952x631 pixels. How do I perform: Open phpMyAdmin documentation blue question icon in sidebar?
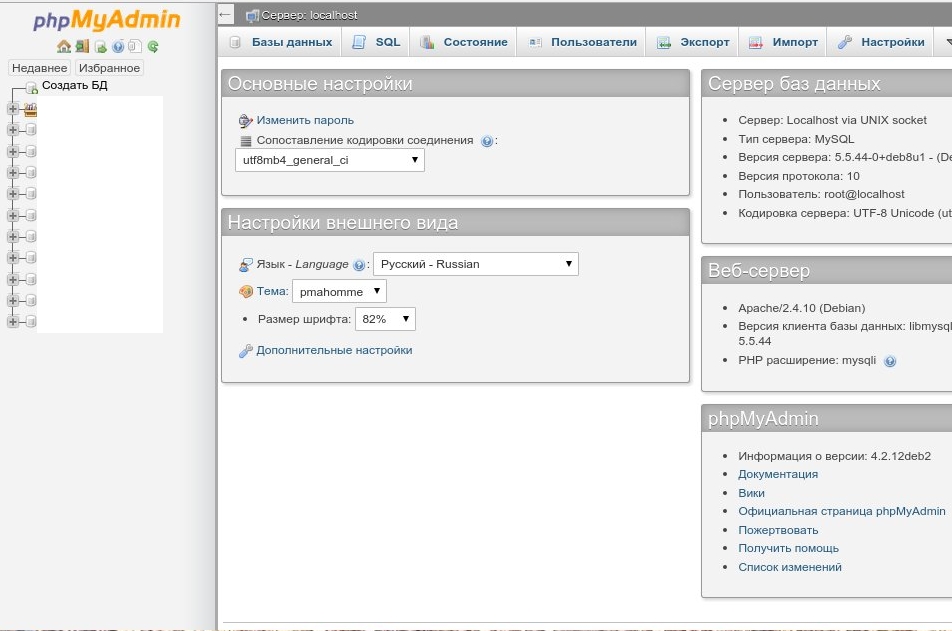[118, 46]
